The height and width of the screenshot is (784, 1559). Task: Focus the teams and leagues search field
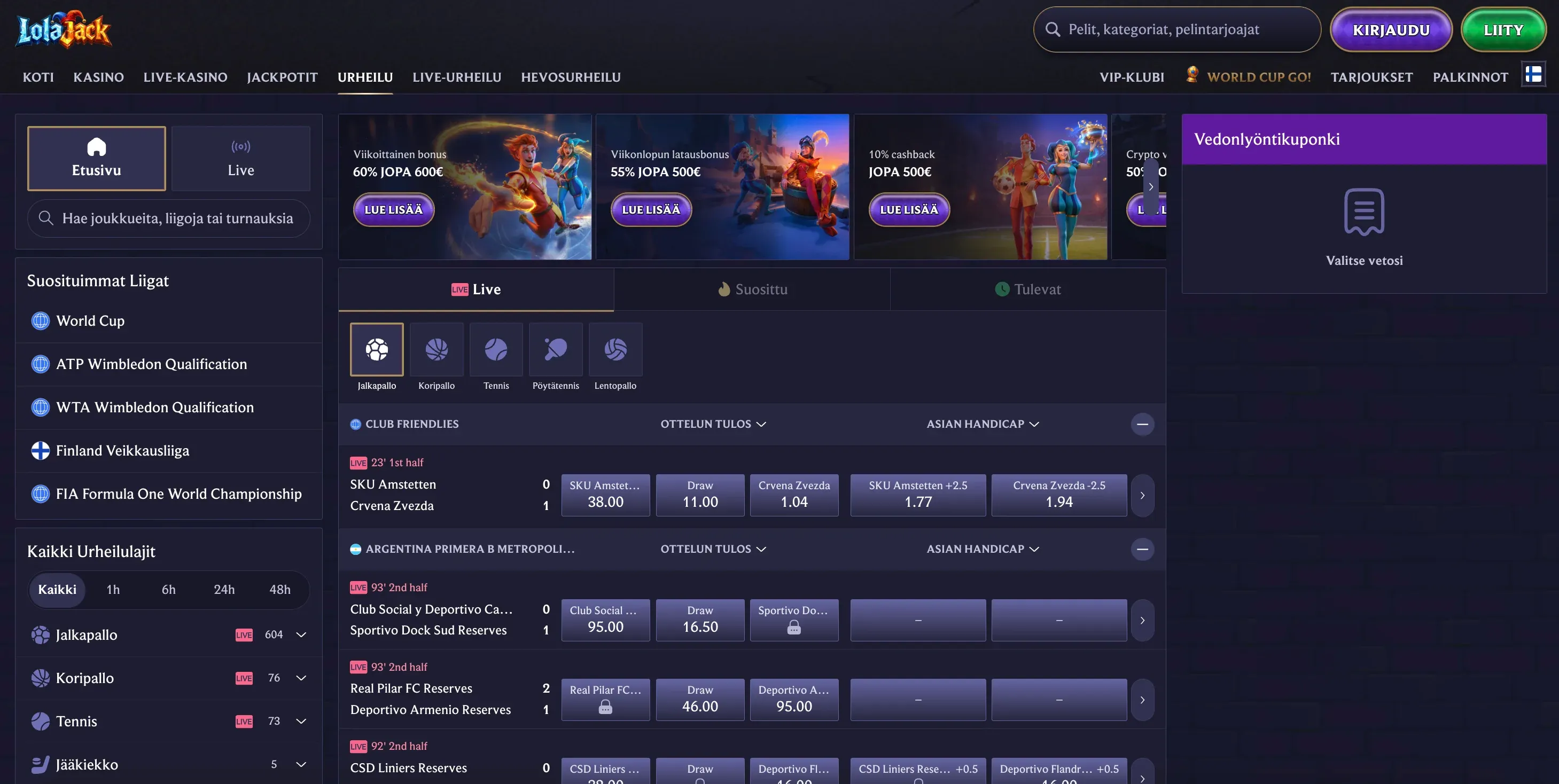point(168,218)
